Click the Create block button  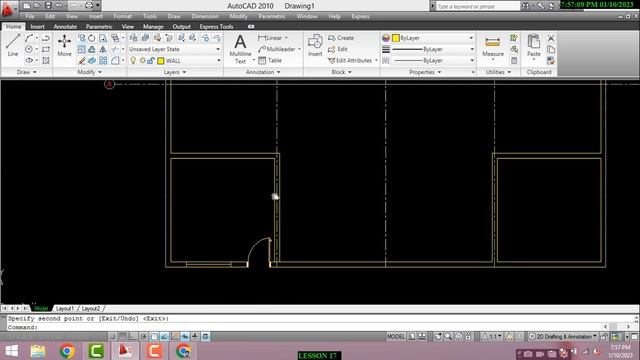341,38
